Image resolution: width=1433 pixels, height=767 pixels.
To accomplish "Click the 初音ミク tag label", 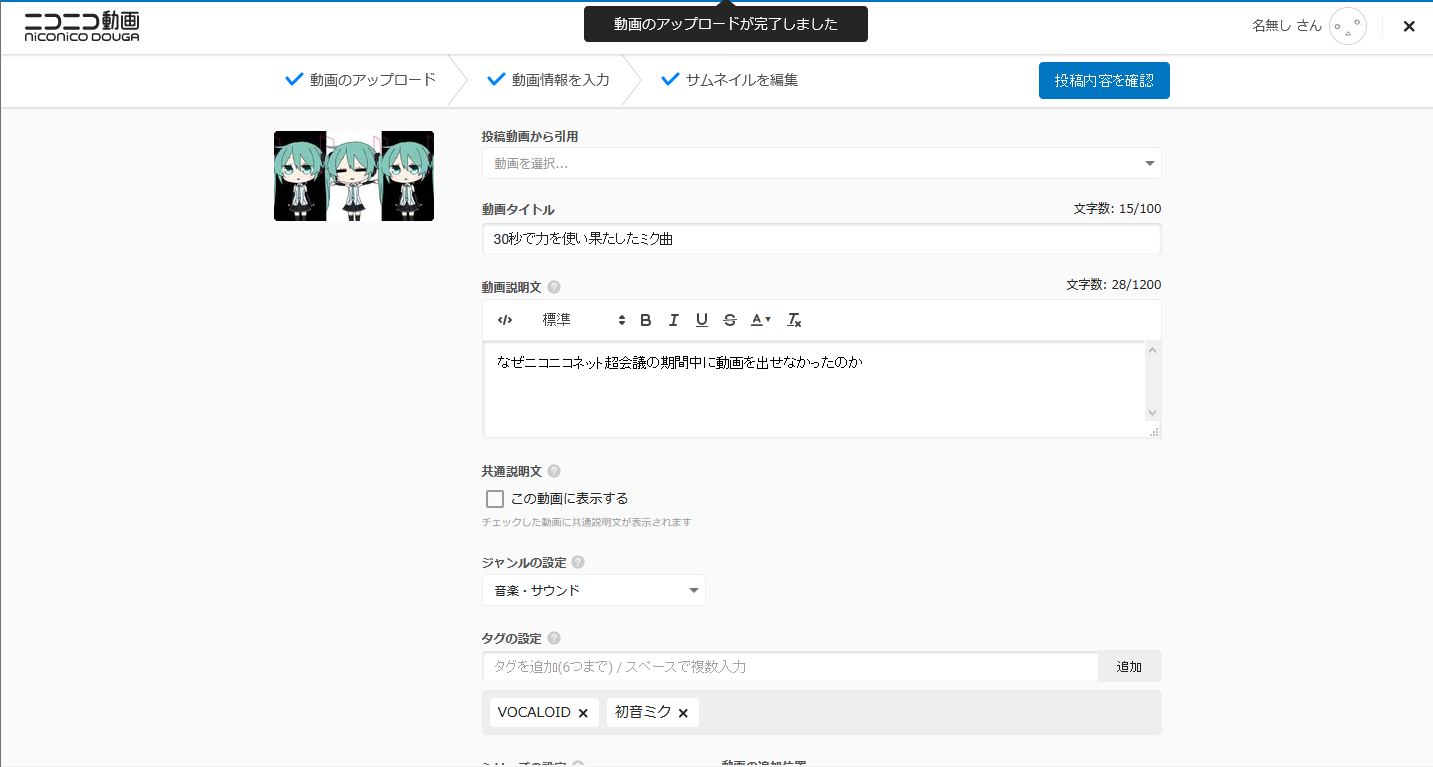I will click(643, 712).
